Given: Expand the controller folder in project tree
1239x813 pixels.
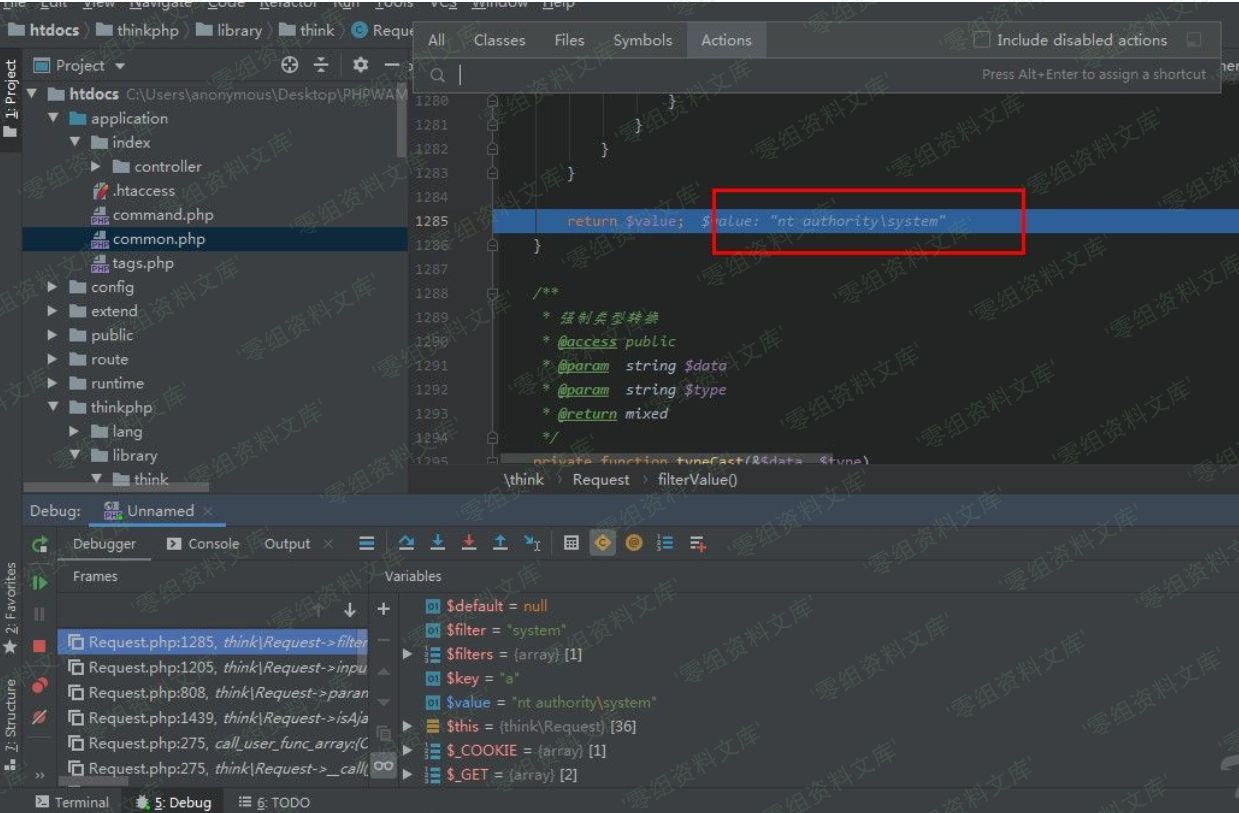Looking at the screenshot, I should [96, 167].
